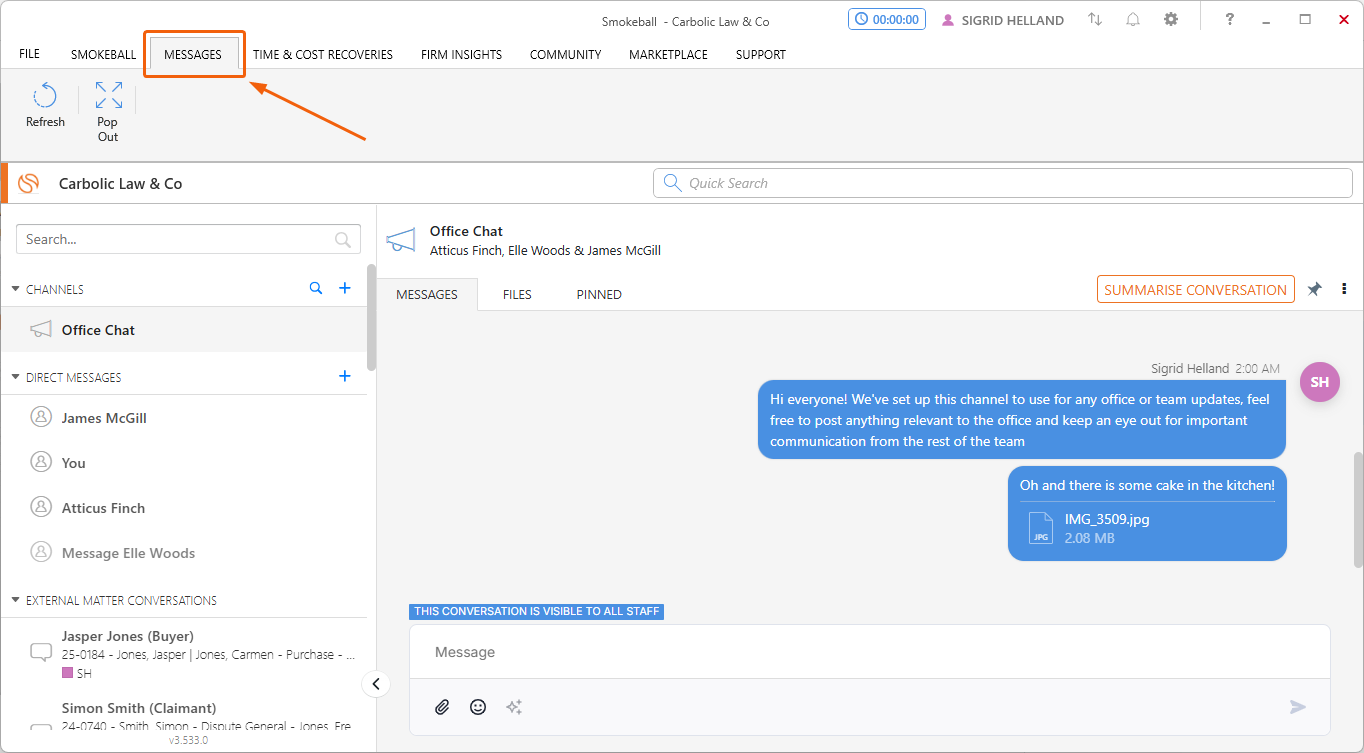Collapse EXTERNAL MATTER CONVERSATIONS section
Image resolution: width=1364 pixels, height=753 pixels.
pos(15,600)
